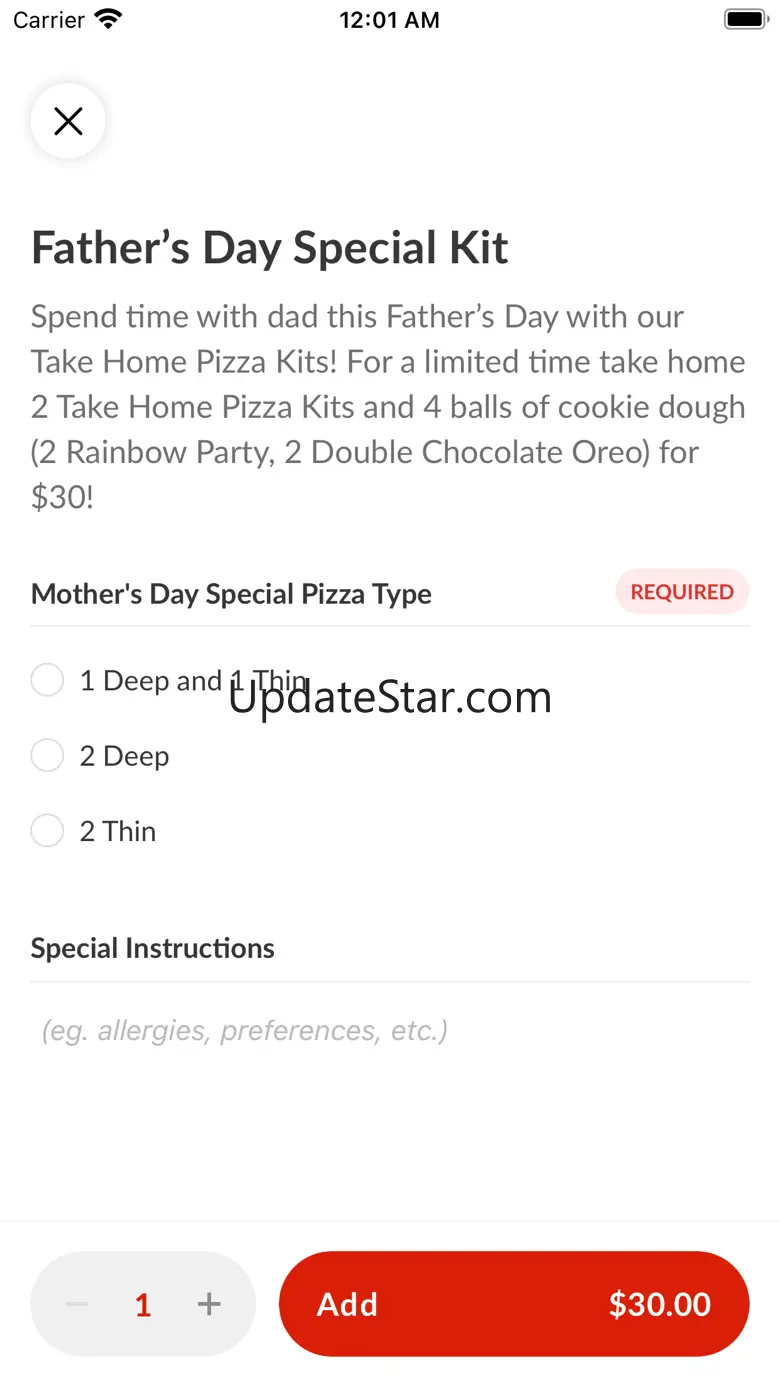Tap the quantity number 1
The width and height of the screenshot is (780, 1387).
click(x=143, y=1304)
